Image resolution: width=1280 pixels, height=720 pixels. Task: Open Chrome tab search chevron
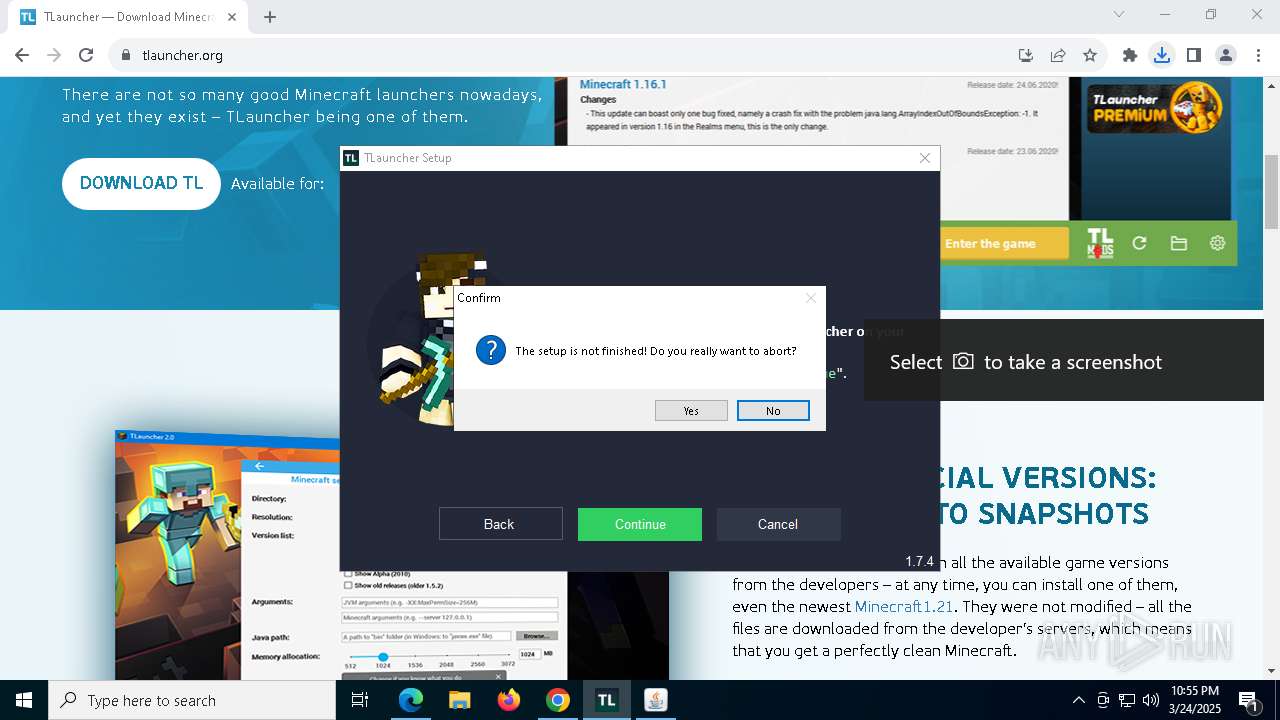click(1119, 14)
